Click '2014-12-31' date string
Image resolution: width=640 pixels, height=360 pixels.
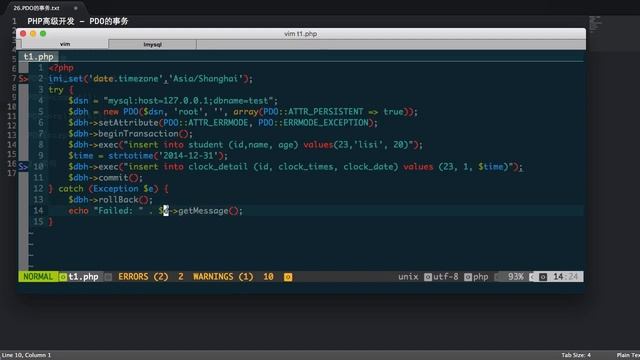click(x=188, y=156)
